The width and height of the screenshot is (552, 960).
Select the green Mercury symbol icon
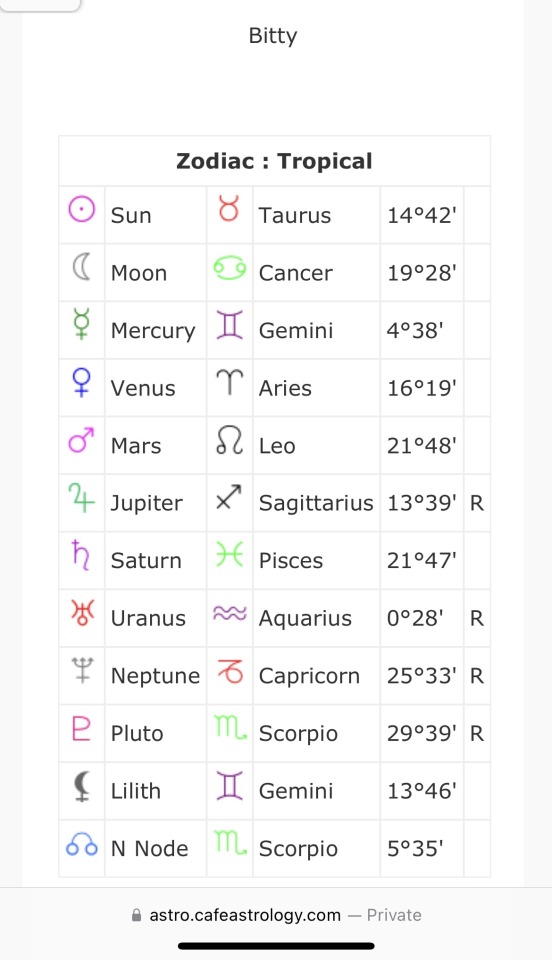pyautogui.click(x=81, y=324)
